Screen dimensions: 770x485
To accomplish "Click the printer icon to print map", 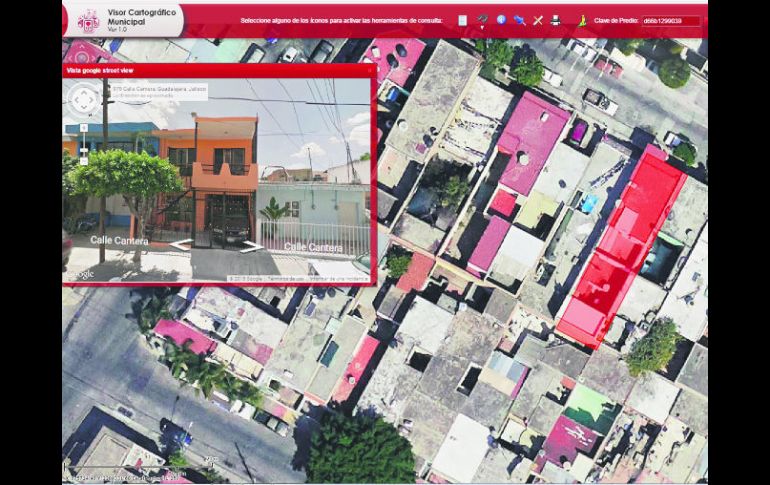I will click(x=555, y=20).
